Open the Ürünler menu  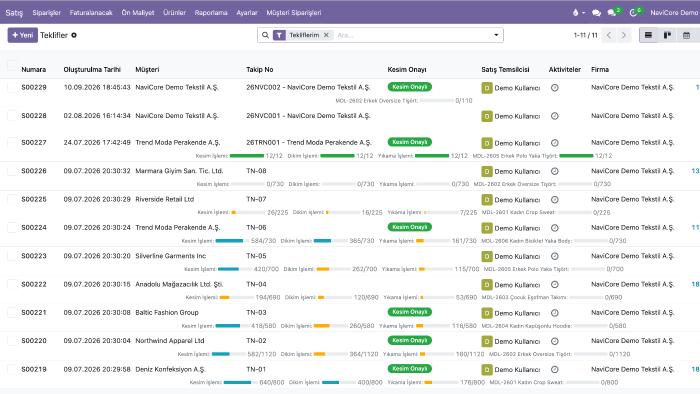(175, 12)
